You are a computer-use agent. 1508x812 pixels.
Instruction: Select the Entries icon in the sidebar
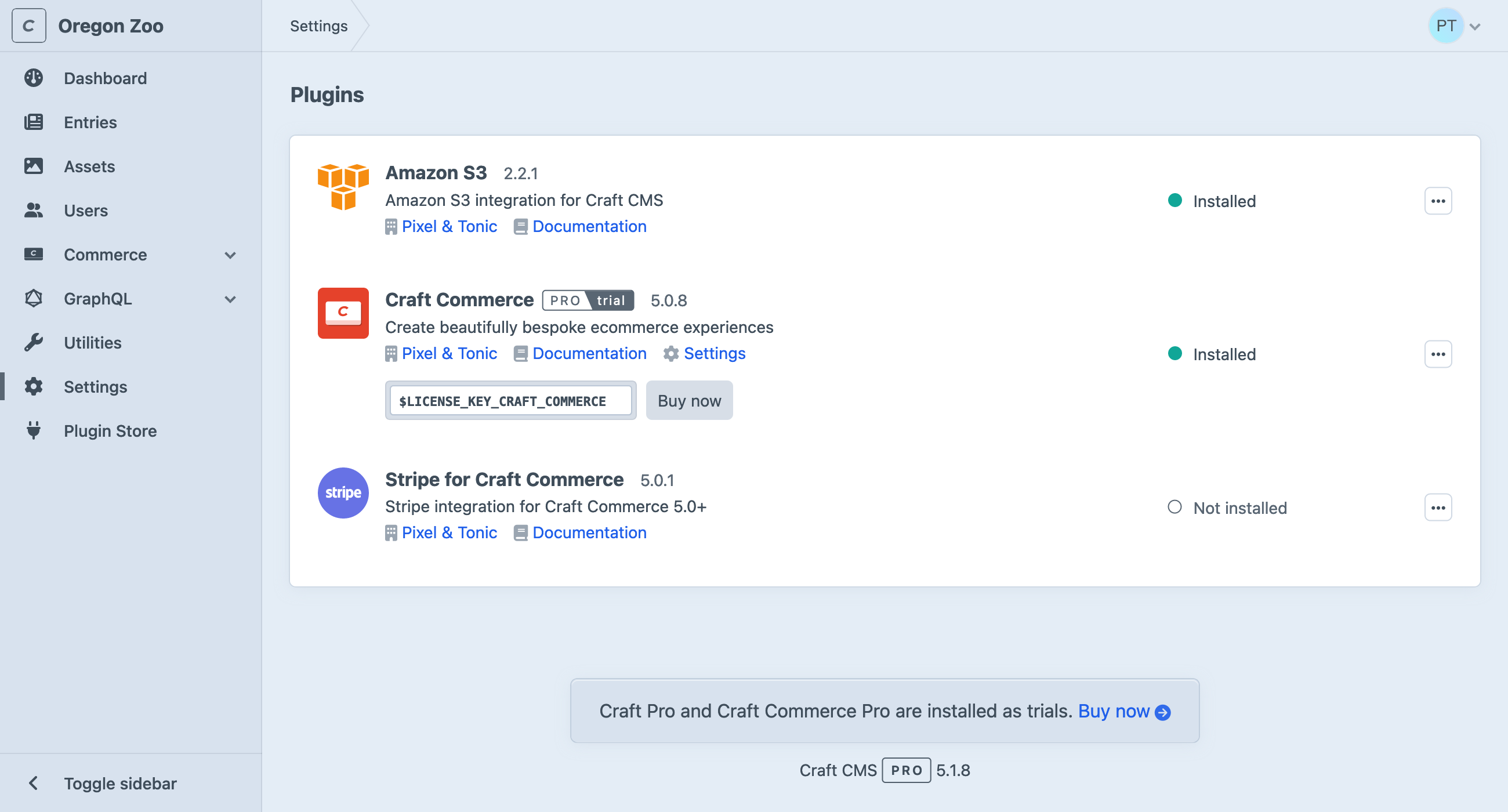(x=34, y=122)
